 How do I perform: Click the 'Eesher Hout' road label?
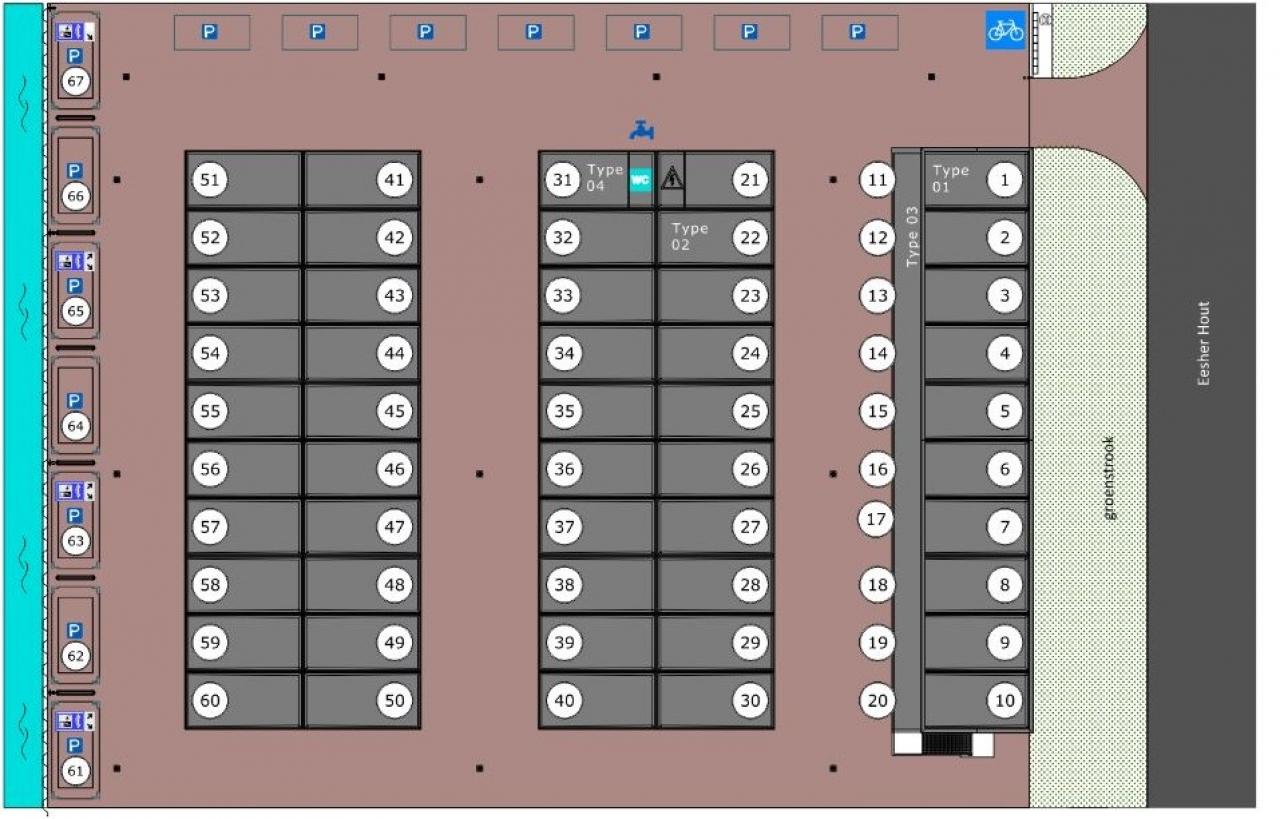point(1204,344)
